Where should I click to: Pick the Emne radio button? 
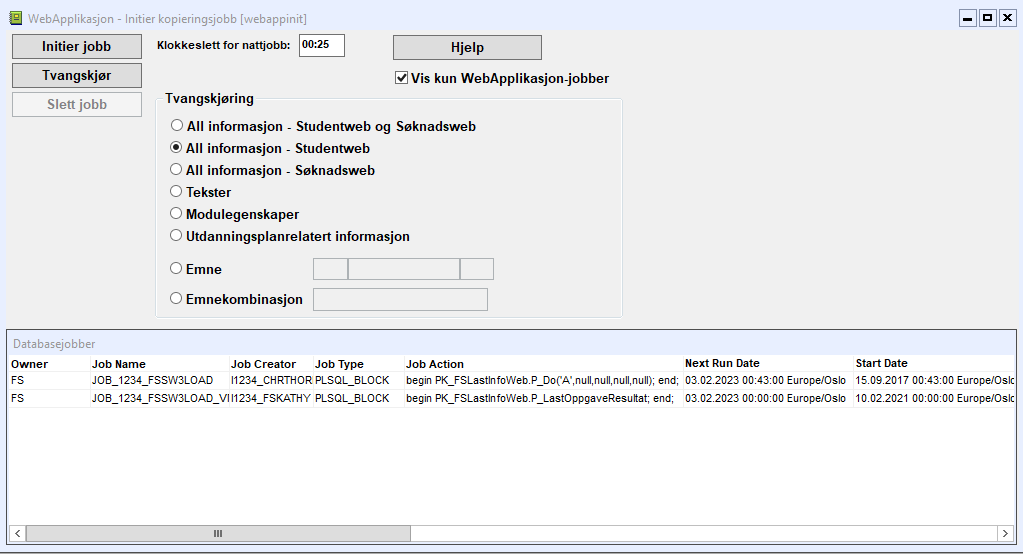pyautogui.click(x=176, y=268)
